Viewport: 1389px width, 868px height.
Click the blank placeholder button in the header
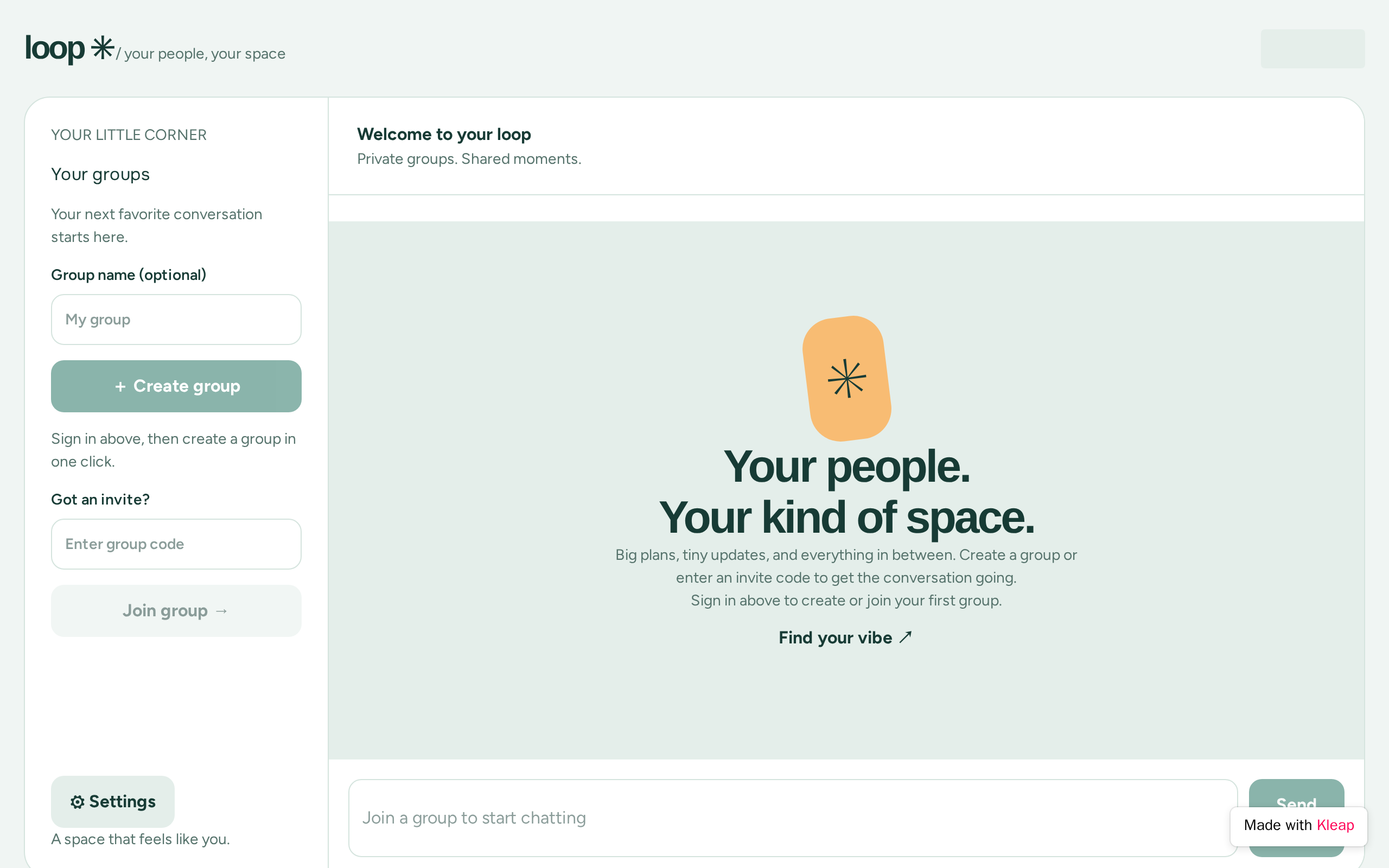coord(1312,49)
